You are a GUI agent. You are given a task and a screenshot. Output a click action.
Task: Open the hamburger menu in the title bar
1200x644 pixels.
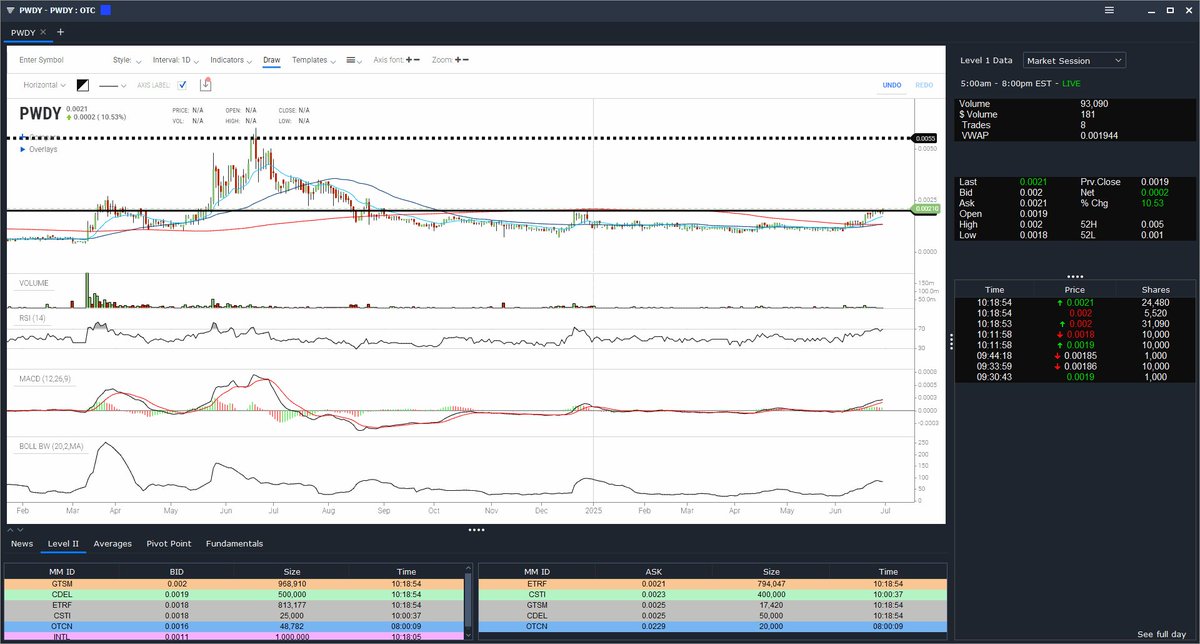pos(1108,10)
